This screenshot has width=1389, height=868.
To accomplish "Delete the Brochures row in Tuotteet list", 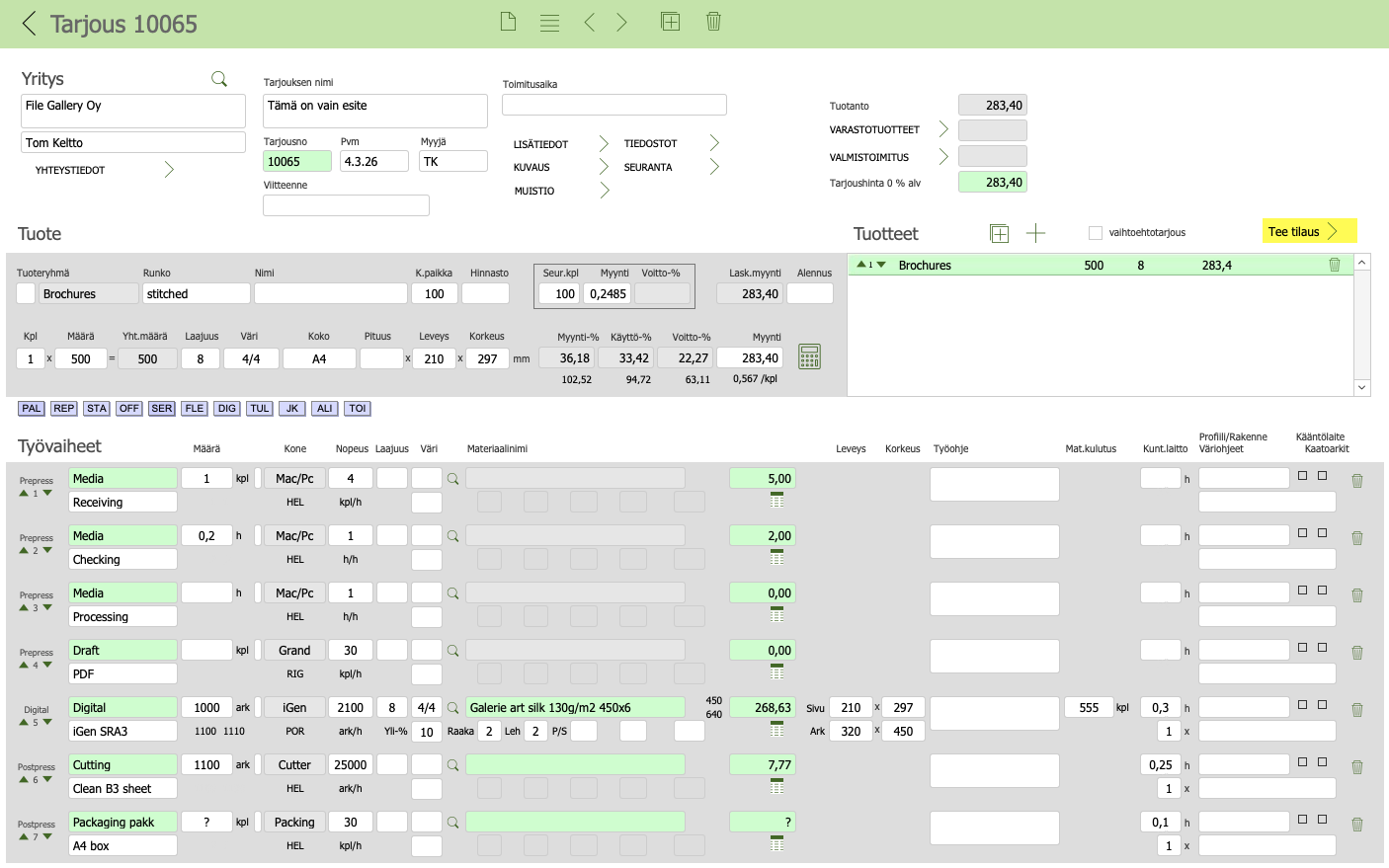I will point(1335,265).
